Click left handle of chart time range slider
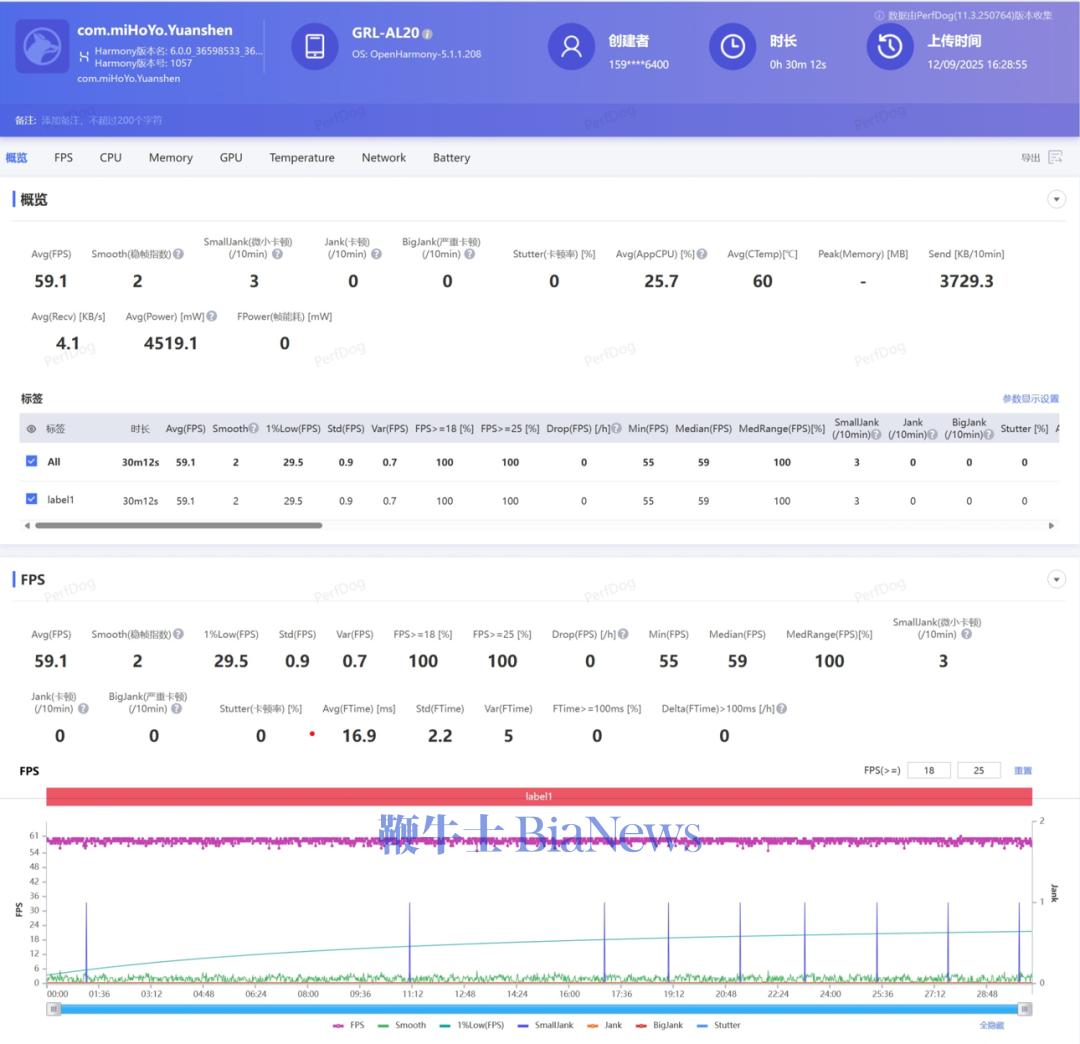Viewport: 1080px width, 1044px height. click(x=54, y=1009)
